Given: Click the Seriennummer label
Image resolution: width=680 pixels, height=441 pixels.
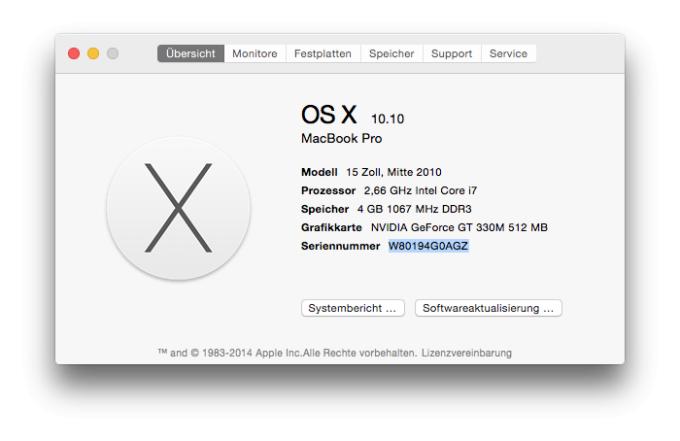Looking at the screenshot, I should [x=340, y=246].
